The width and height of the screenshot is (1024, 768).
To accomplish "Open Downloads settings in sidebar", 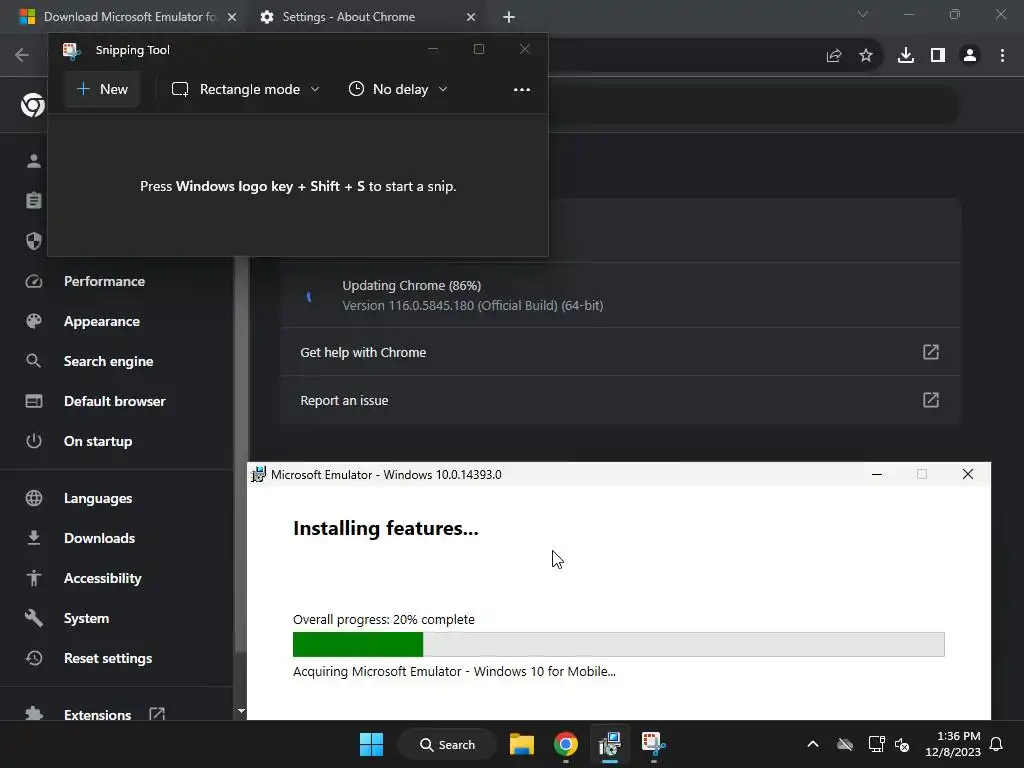I will (x=99, y=538).
